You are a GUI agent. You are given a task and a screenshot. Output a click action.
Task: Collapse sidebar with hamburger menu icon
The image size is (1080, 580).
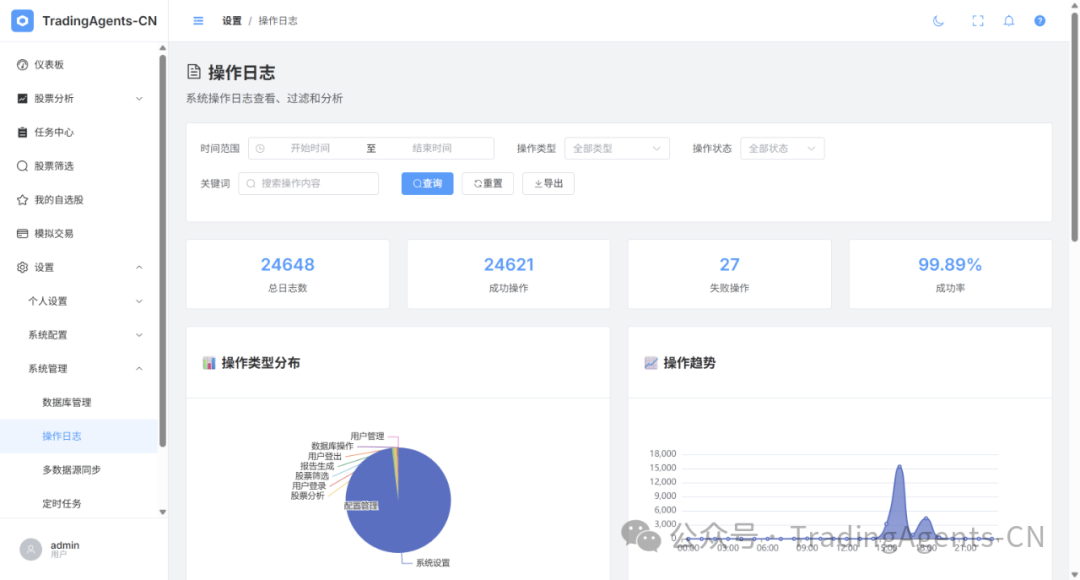tap(198, 21)
